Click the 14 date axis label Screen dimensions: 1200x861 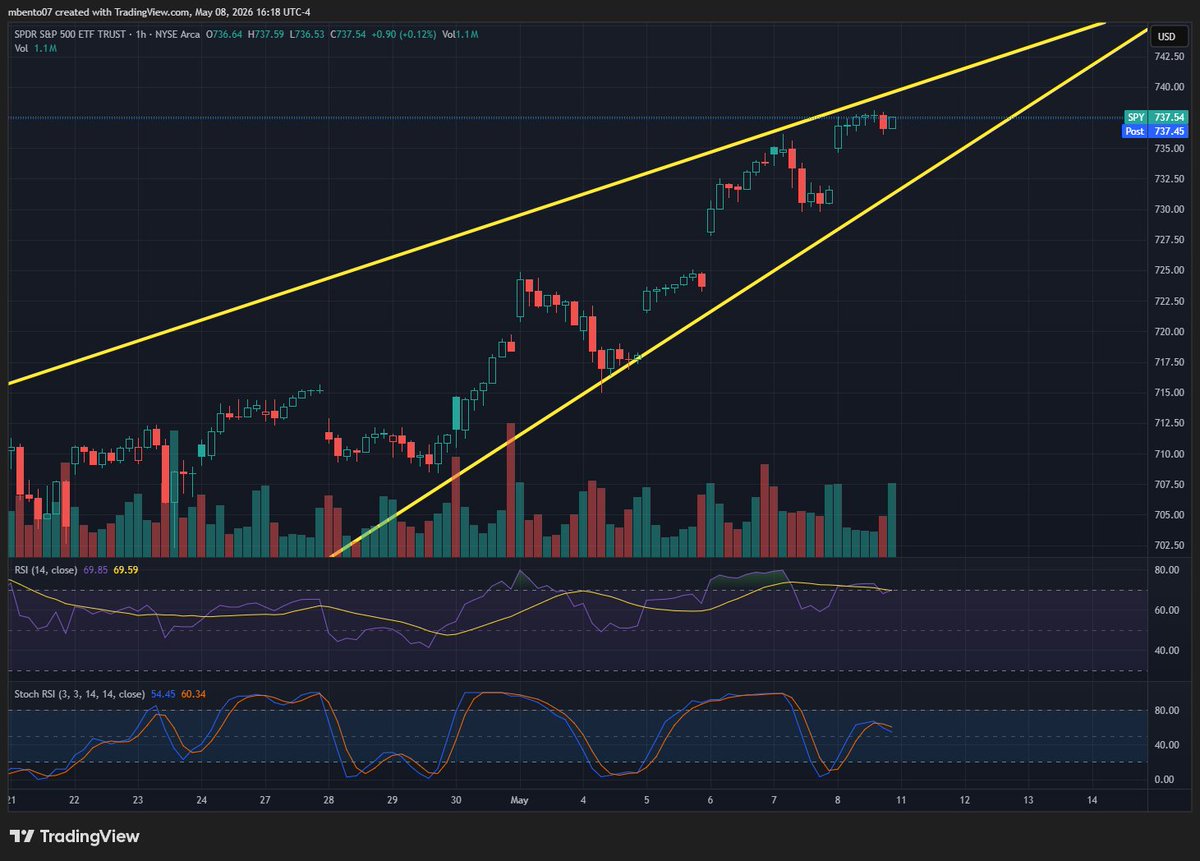(x=1091, y=800)
